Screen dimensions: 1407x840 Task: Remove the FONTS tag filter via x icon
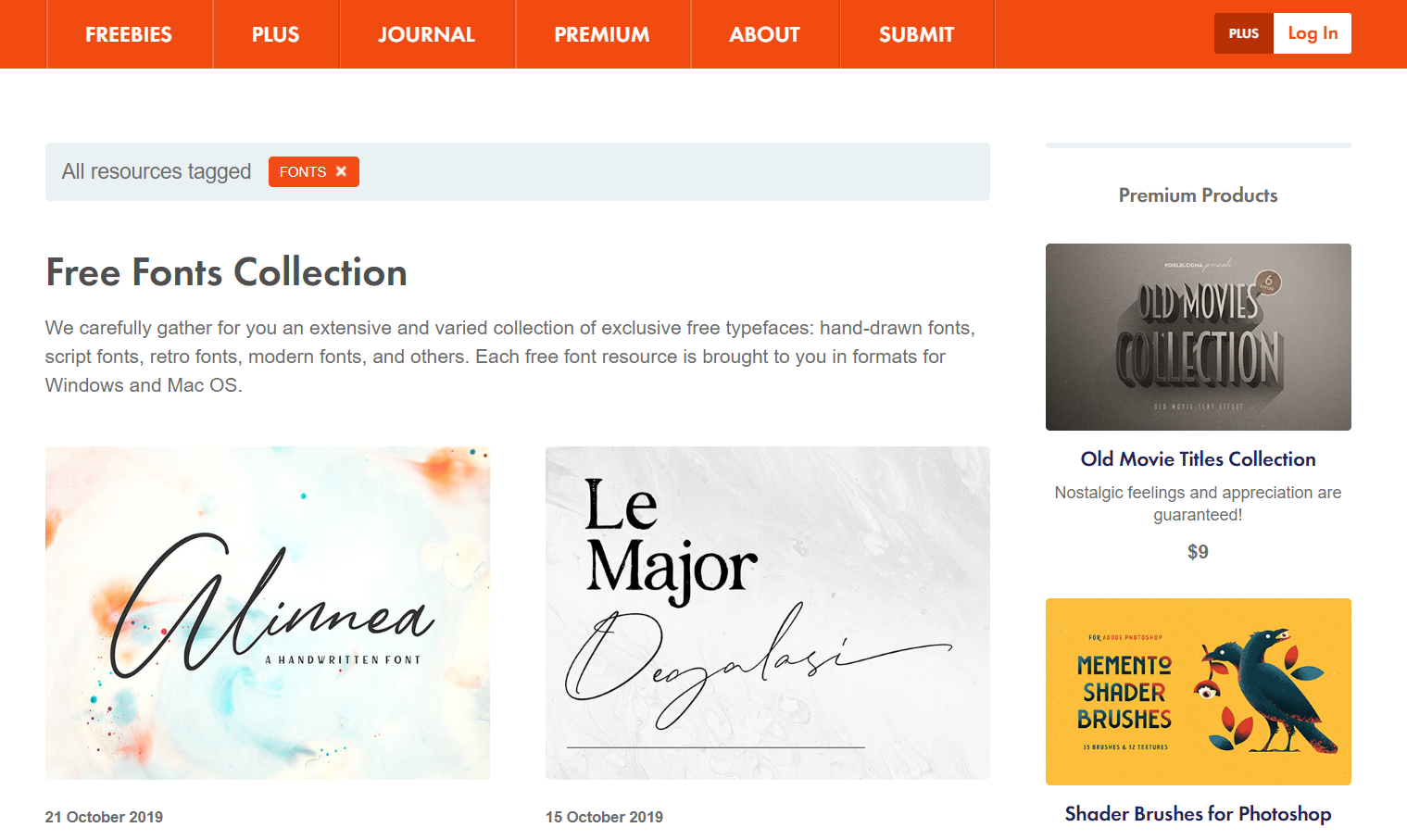[x=341, y=171]
